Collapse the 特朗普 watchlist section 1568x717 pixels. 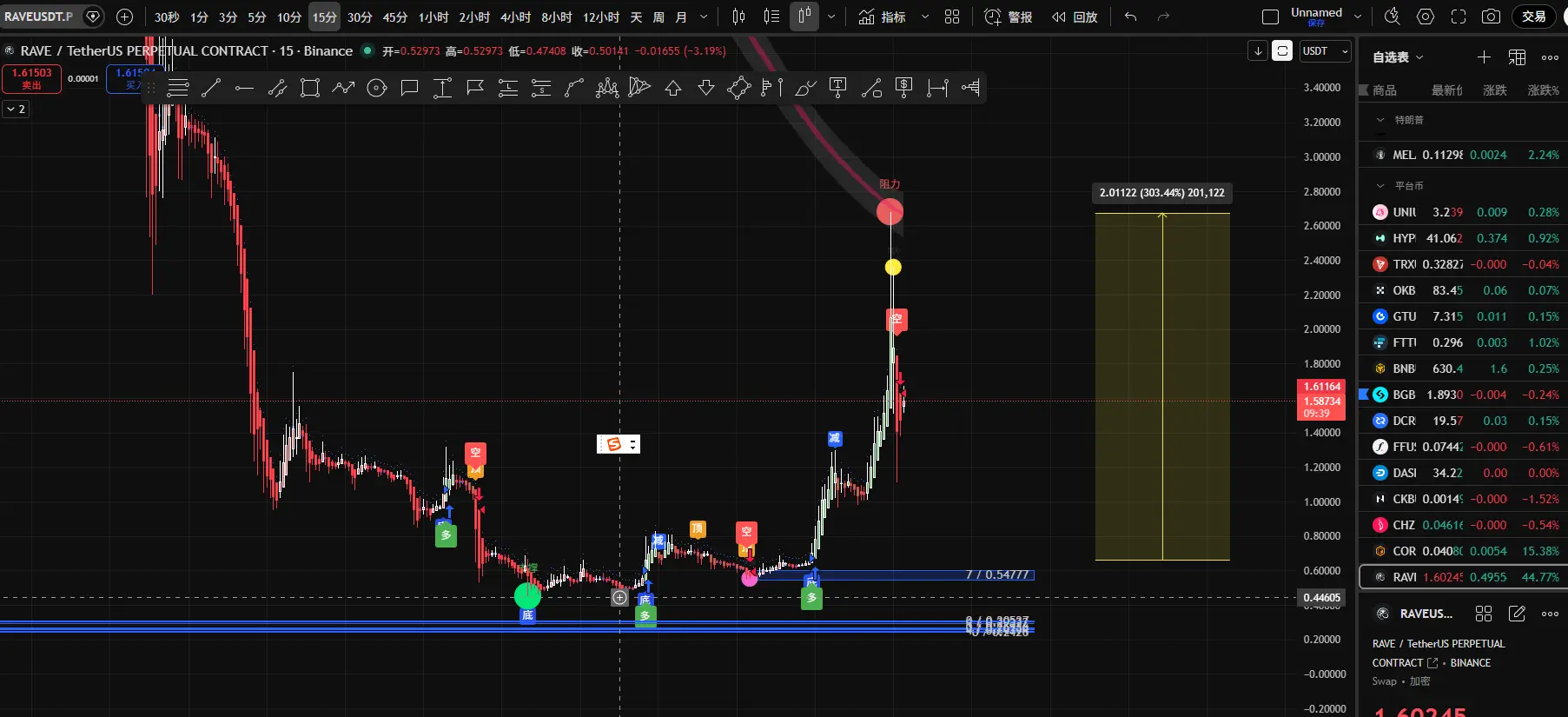(x=1380, y=120)
